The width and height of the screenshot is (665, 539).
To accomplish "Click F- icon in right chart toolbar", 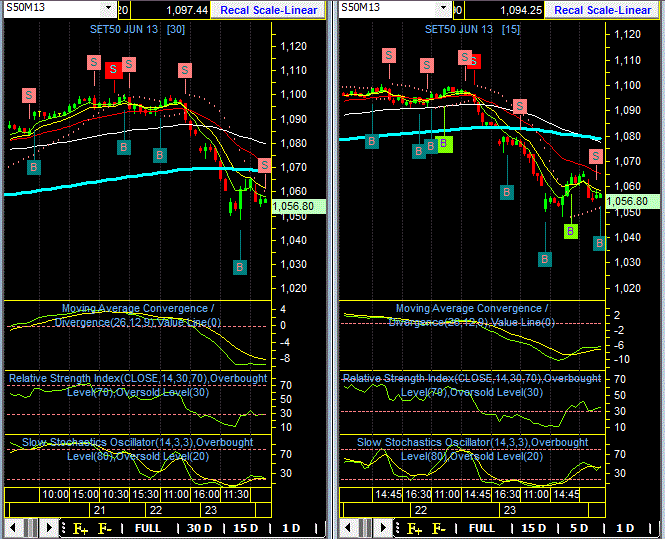I will [439, 528].
